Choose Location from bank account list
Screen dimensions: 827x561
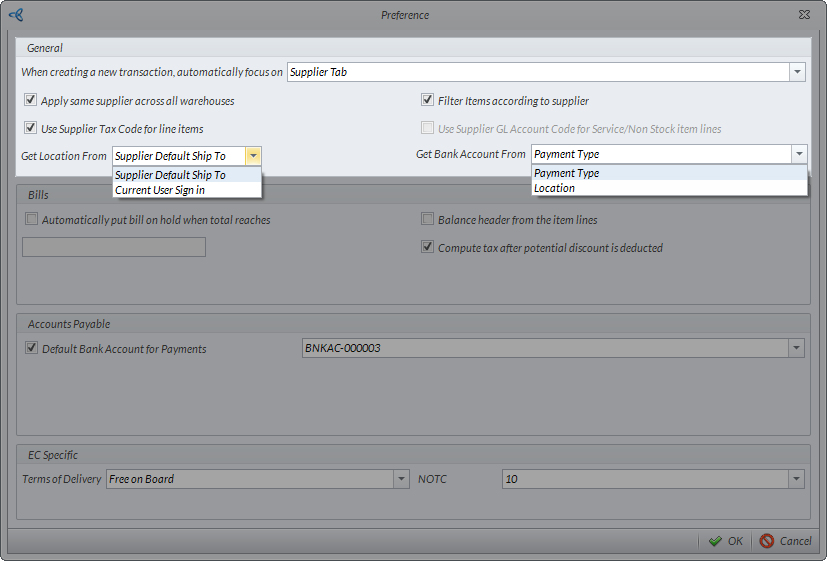click(x=554, y=188)
